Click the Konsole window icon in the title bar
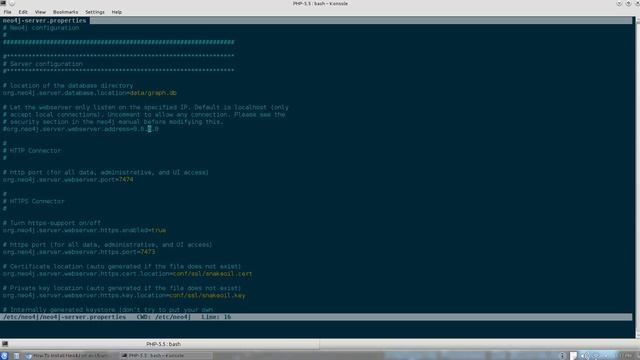 coord(3,3)
